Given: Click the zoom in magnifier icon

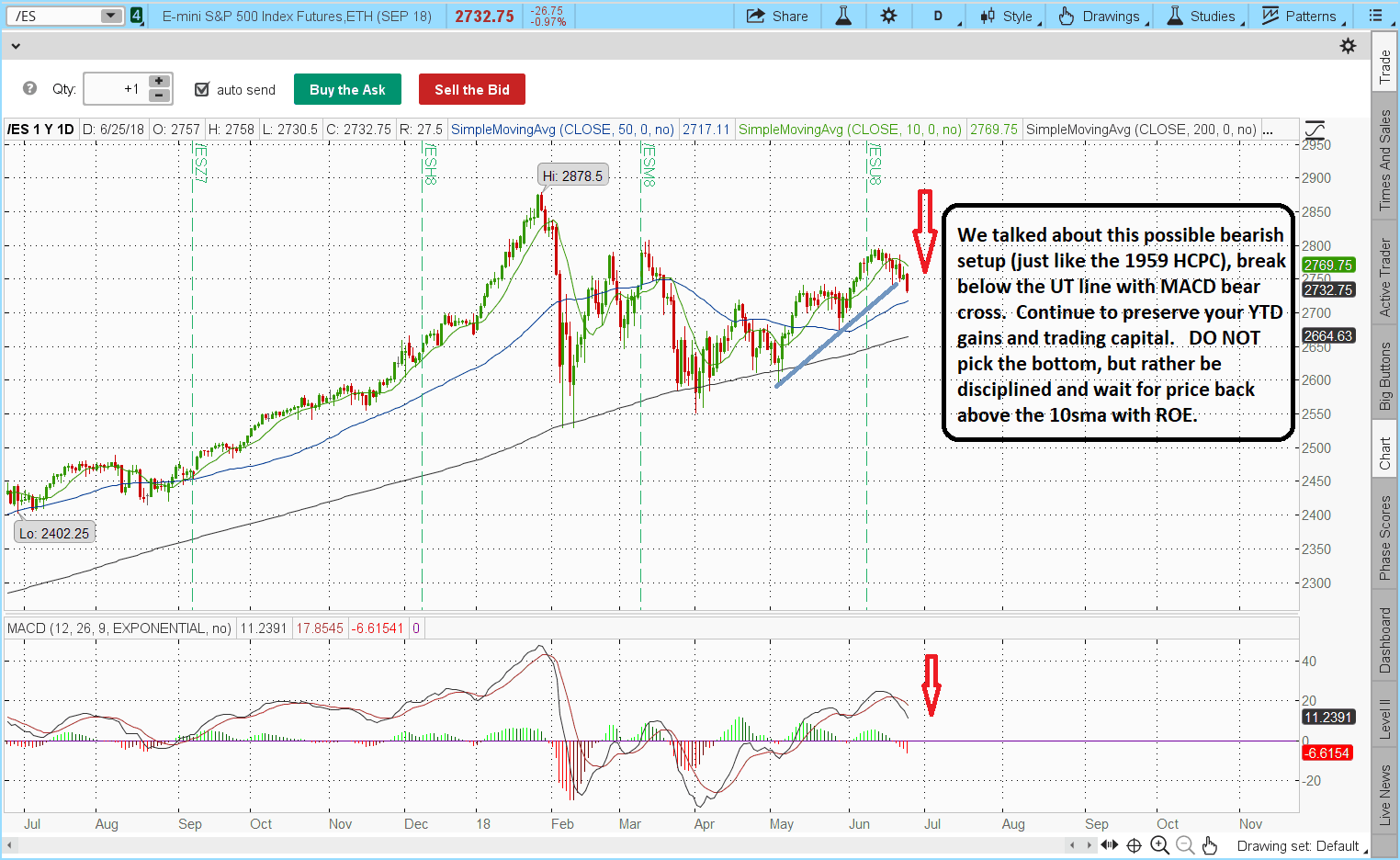Looking at the screenshot, I should click(1159, 845).
